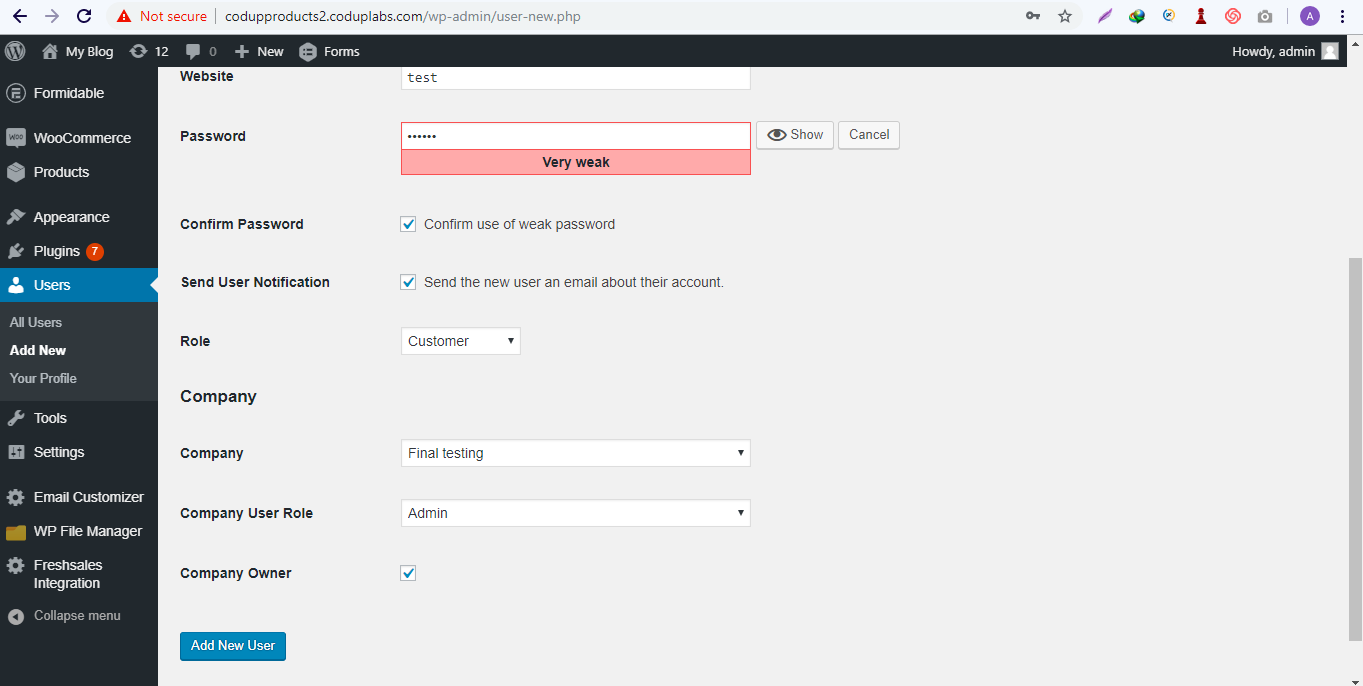Click the Forms icon in admin bar

pos(308,52)
